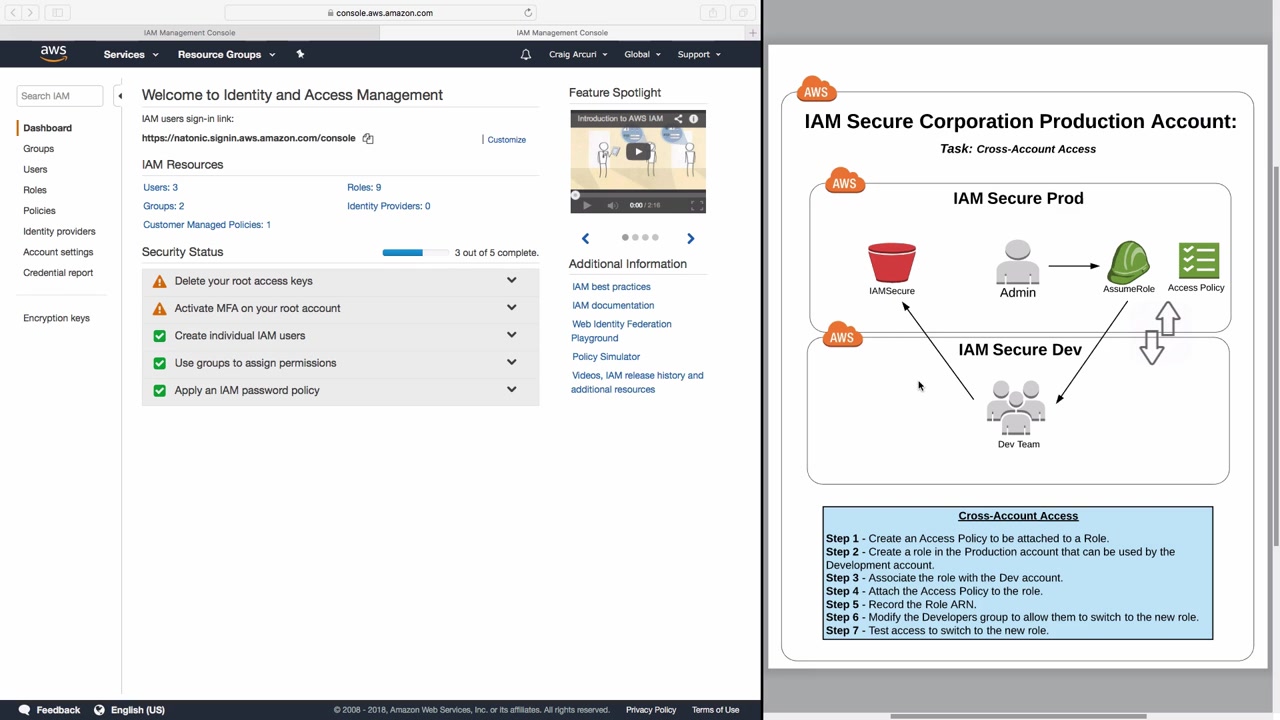
Task: Copy the IAM users sign-in link
Action: point(368,139)
